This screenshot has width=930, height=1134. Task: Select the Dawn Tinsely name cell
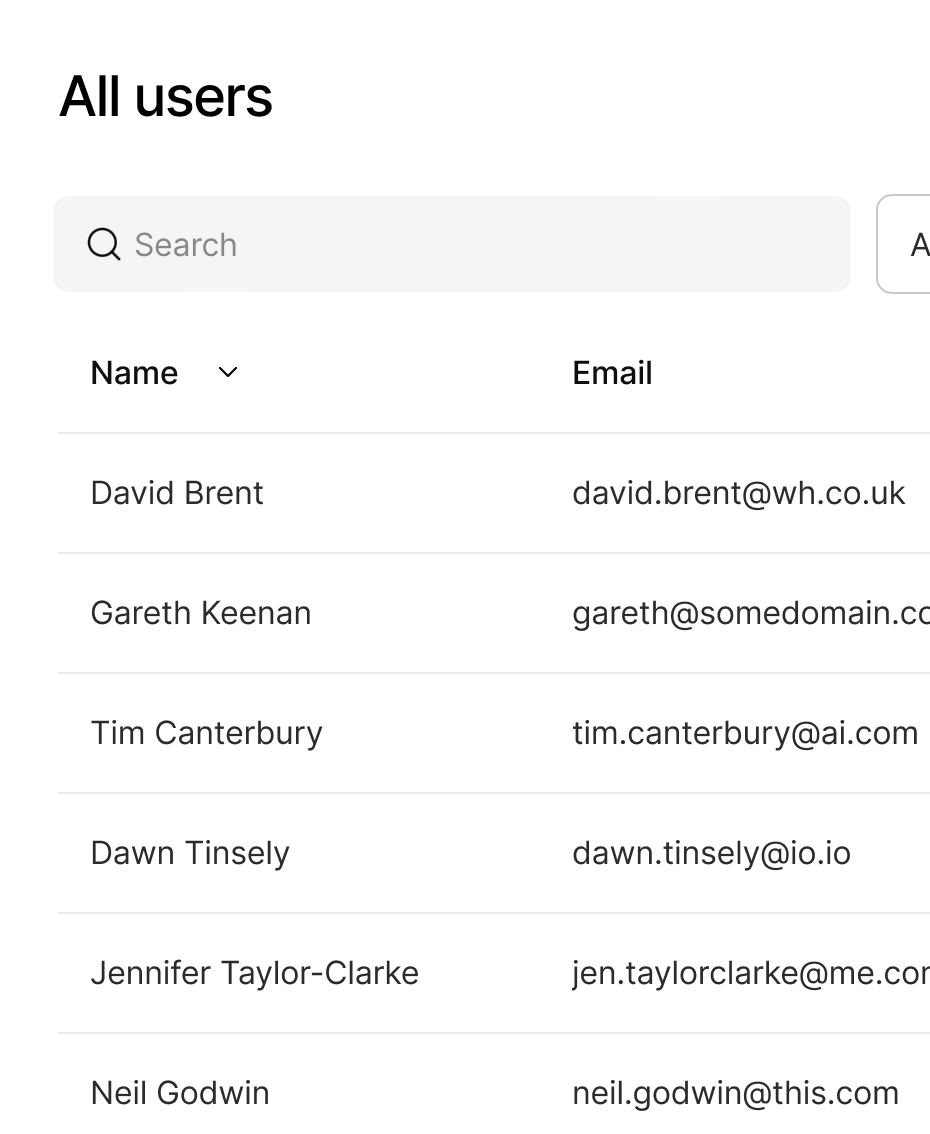pos(190,853)
